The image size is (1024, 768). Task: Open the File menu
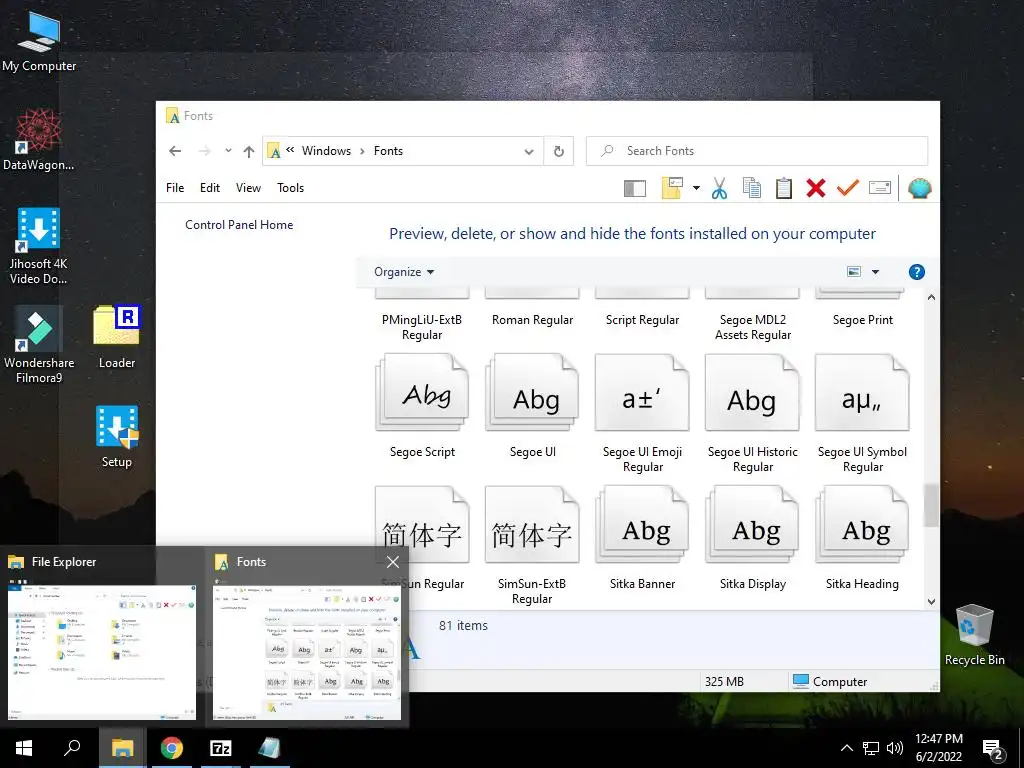coord(175,188)
